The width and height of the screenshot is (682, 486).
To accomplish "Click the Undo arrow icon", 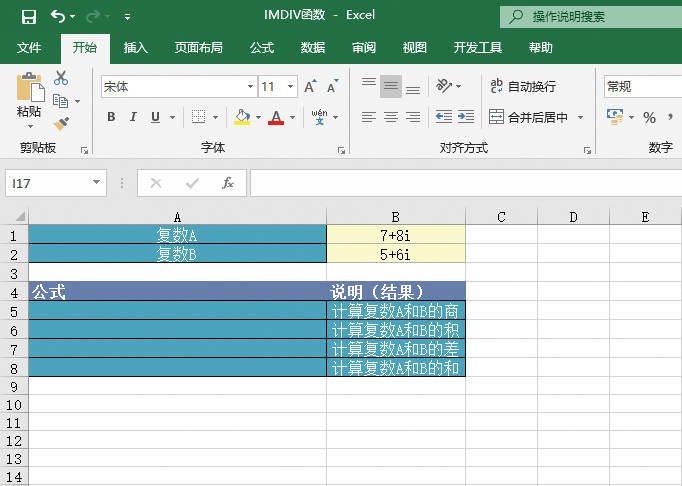I will click(x=57, y=17).
